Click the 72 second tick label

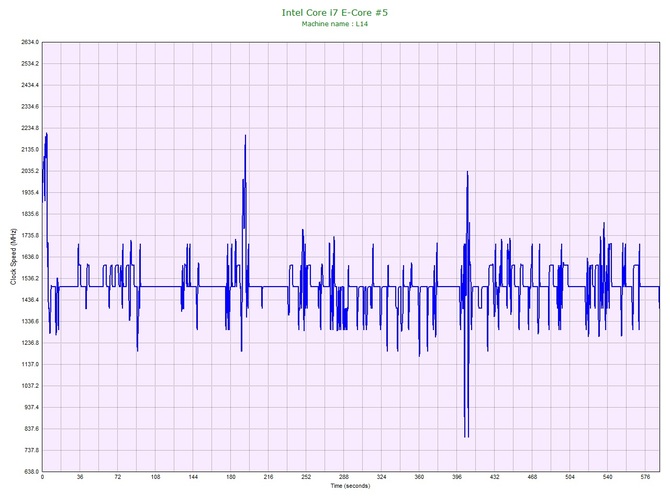[x=117, y=478]
